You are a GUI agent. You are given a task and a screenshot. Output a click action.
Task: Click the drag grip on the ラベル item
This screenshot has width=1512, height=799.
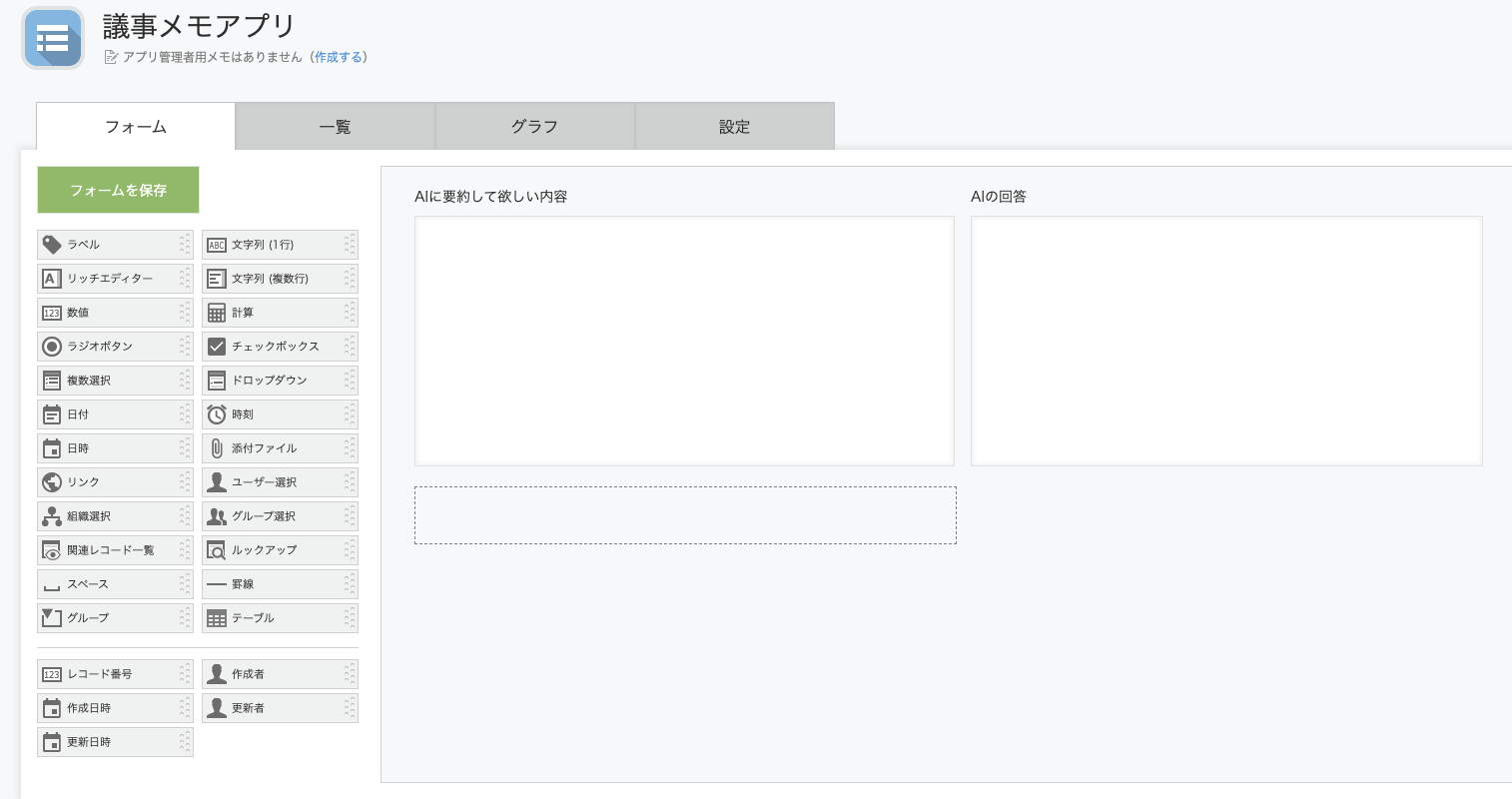[185, 245]
